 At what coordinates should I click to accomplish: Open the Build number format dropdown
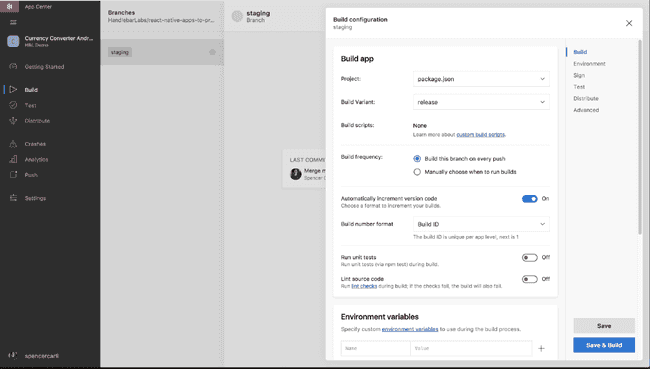[x=481, y=224]
